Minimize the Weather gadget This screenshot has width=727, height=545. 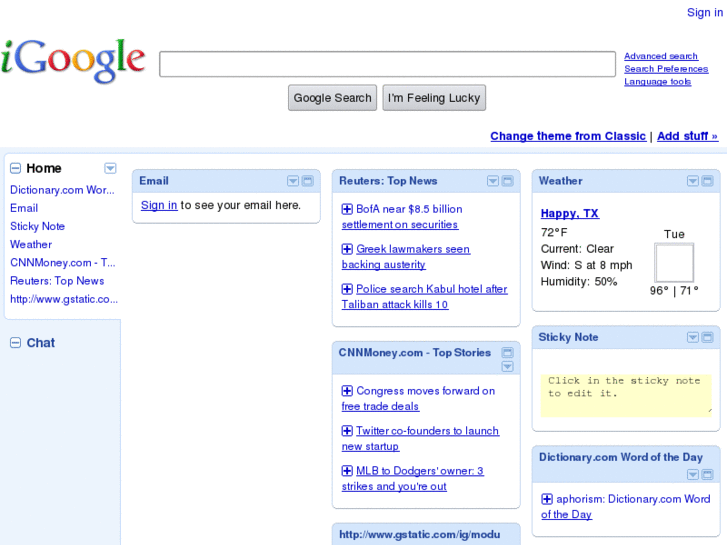(x=708, y=181)
